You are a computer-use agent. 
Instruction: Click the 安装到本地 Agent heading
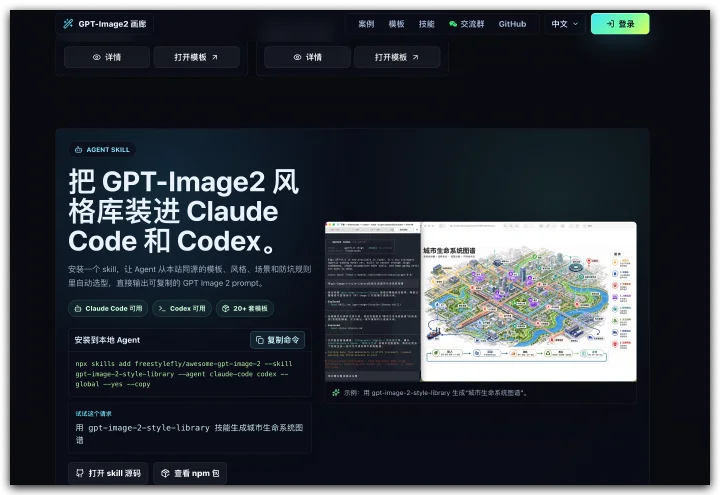[x=107, y=340]
